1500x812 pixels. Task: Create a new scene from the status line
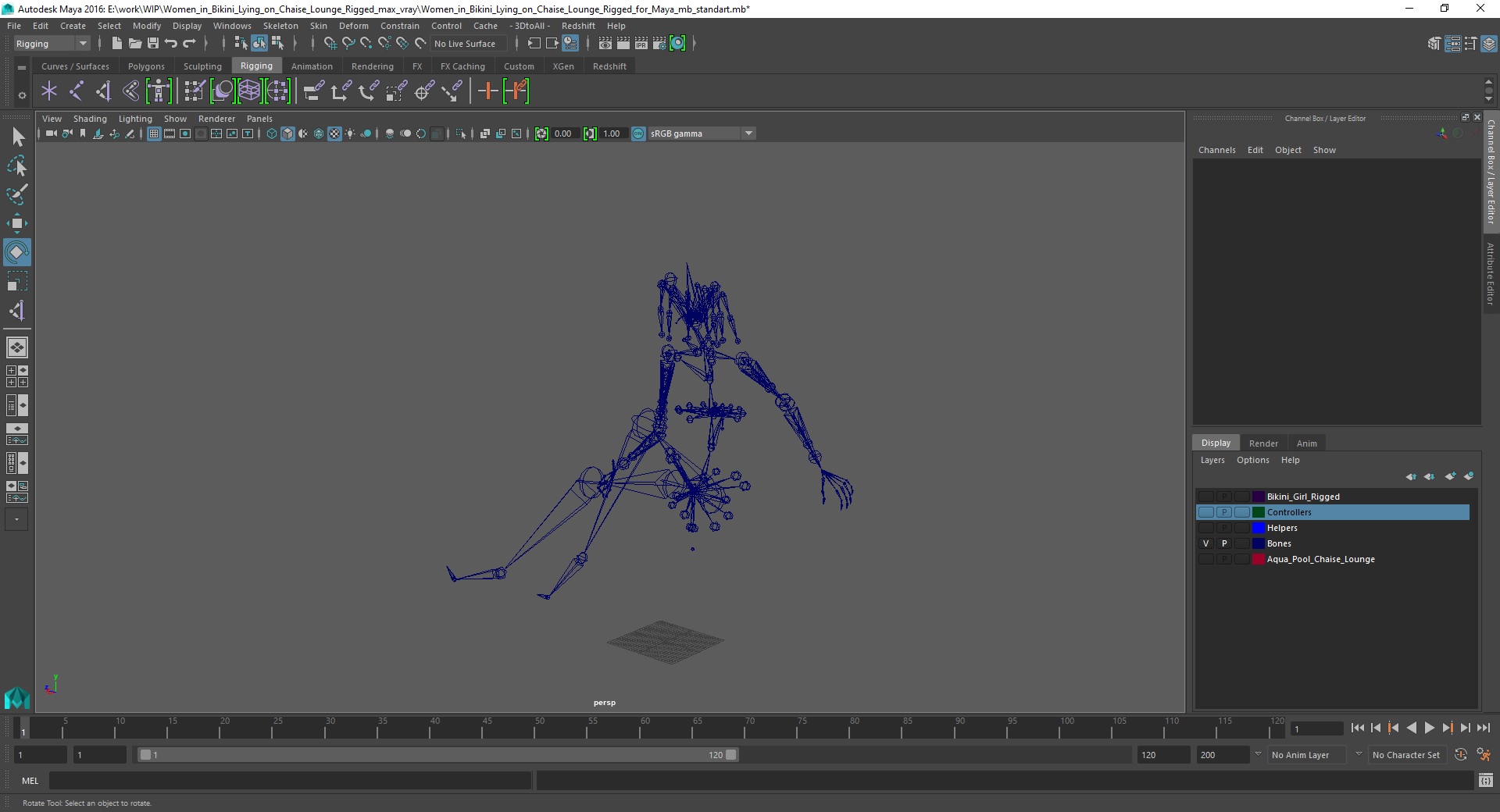pos(116,44)
